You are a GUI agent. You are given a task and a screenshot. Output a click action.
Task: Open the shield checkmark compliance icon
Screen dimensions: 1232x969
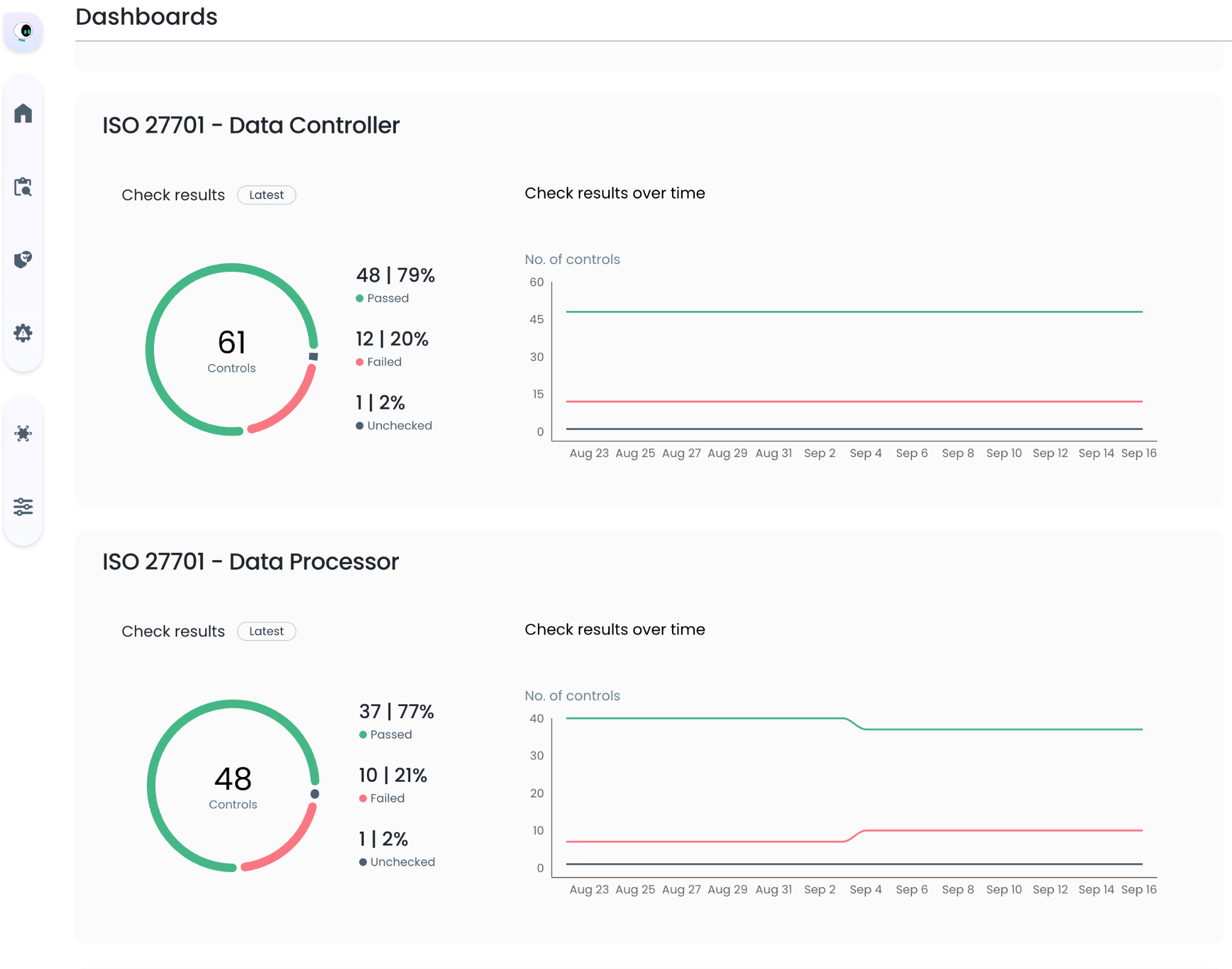coord(23,259)
